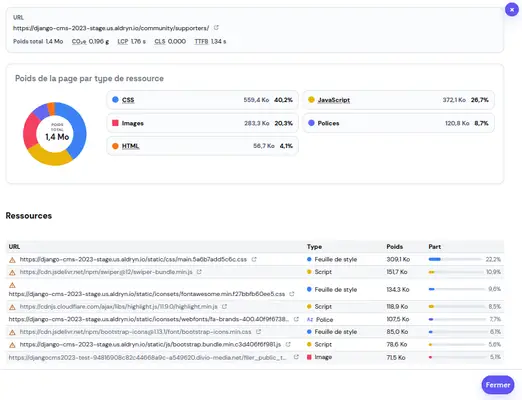Open the main.5a6b7add5c6c.css resource link
522x400 pixels.
[133, 259]
